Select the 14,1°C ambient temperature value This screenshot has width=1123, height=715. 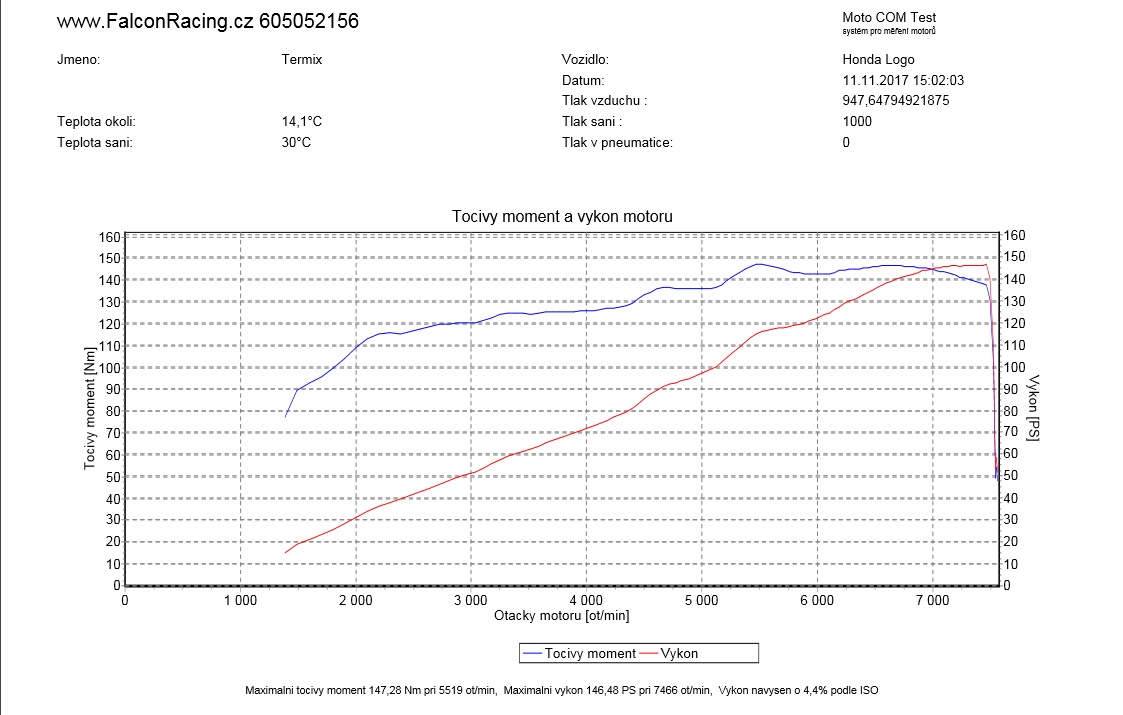302,122
